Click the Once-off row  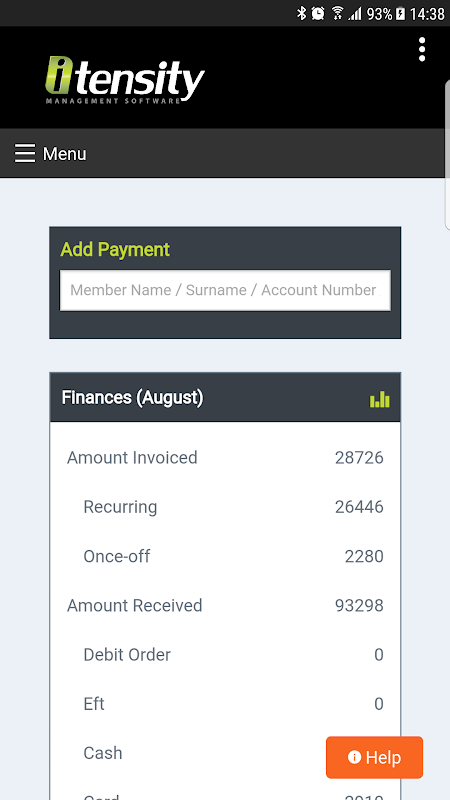click(225, 556)
